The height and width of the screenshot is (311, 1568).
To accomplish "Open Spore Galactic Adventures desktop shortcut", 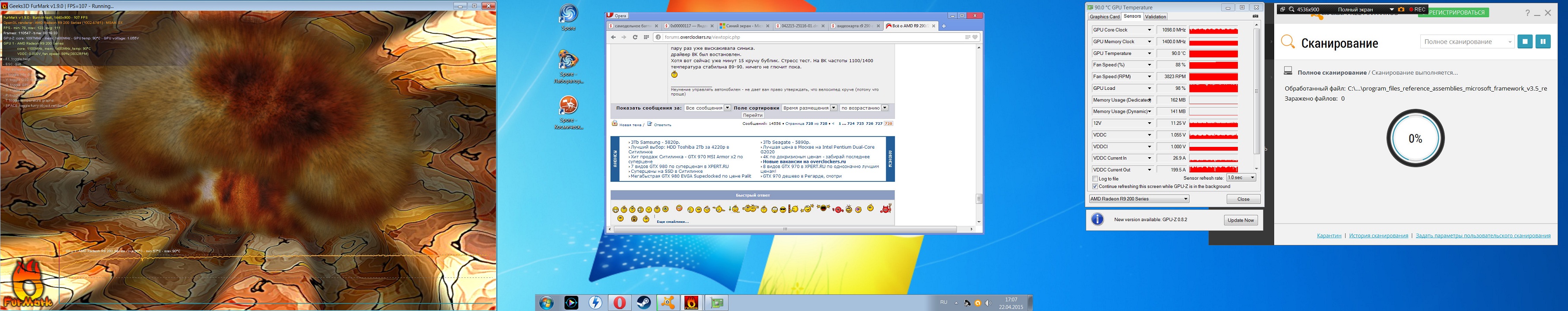I will coord(569,113).
